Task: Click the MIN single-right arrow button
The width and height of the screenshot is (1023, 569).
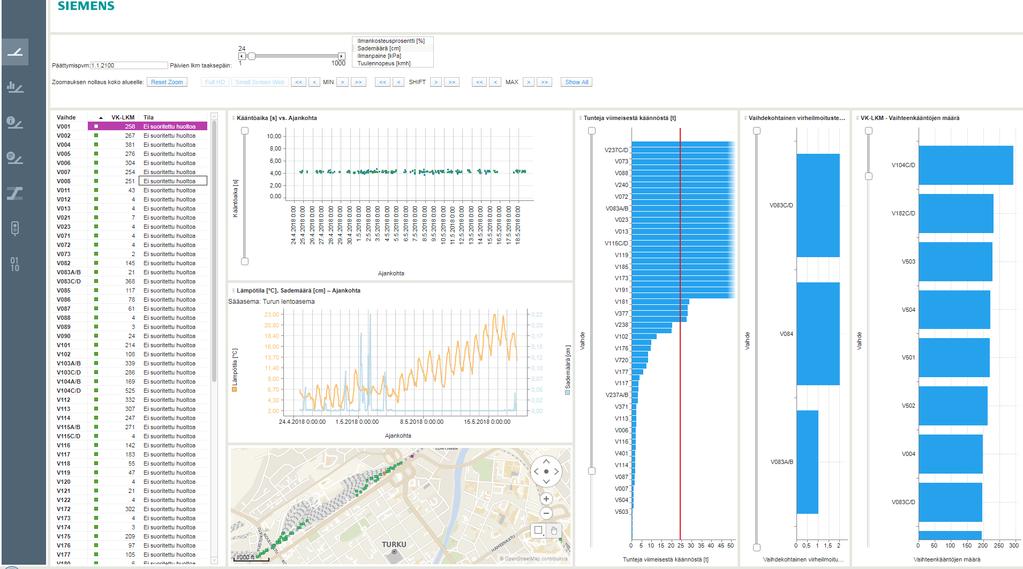Action: click(342, 82)
